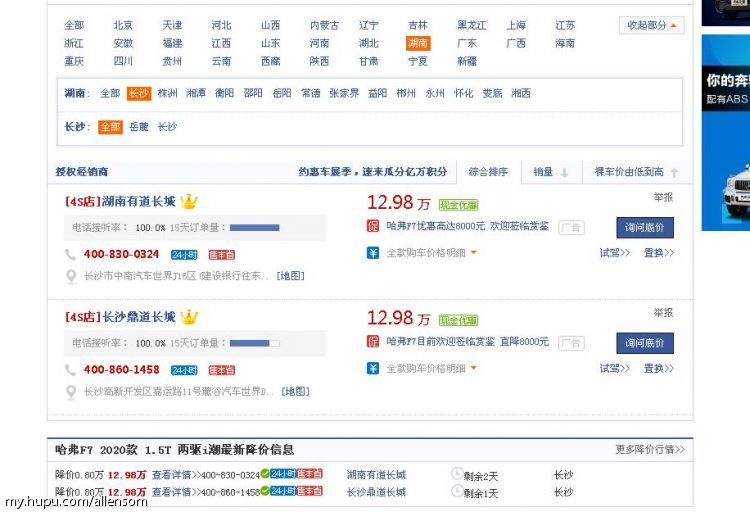Open 更多降价行情>> link
Viewport: 750px width, 512px height.
click(650, 450)
